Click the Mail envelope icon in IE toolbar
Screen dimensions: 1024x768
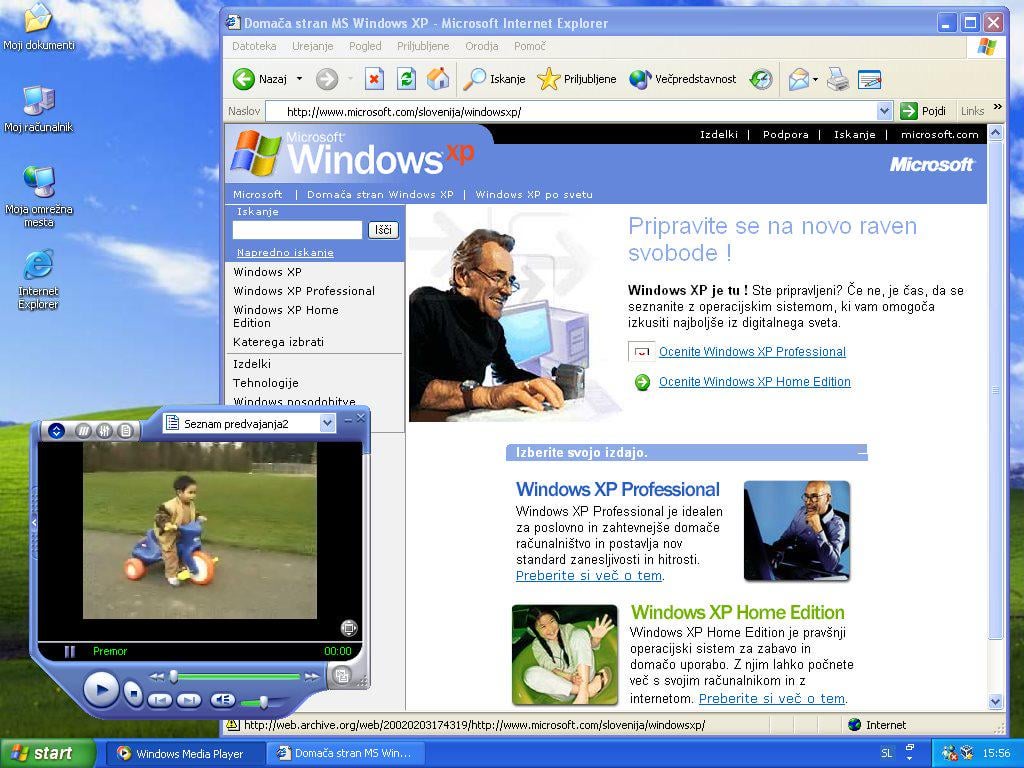tap(799, 79)
